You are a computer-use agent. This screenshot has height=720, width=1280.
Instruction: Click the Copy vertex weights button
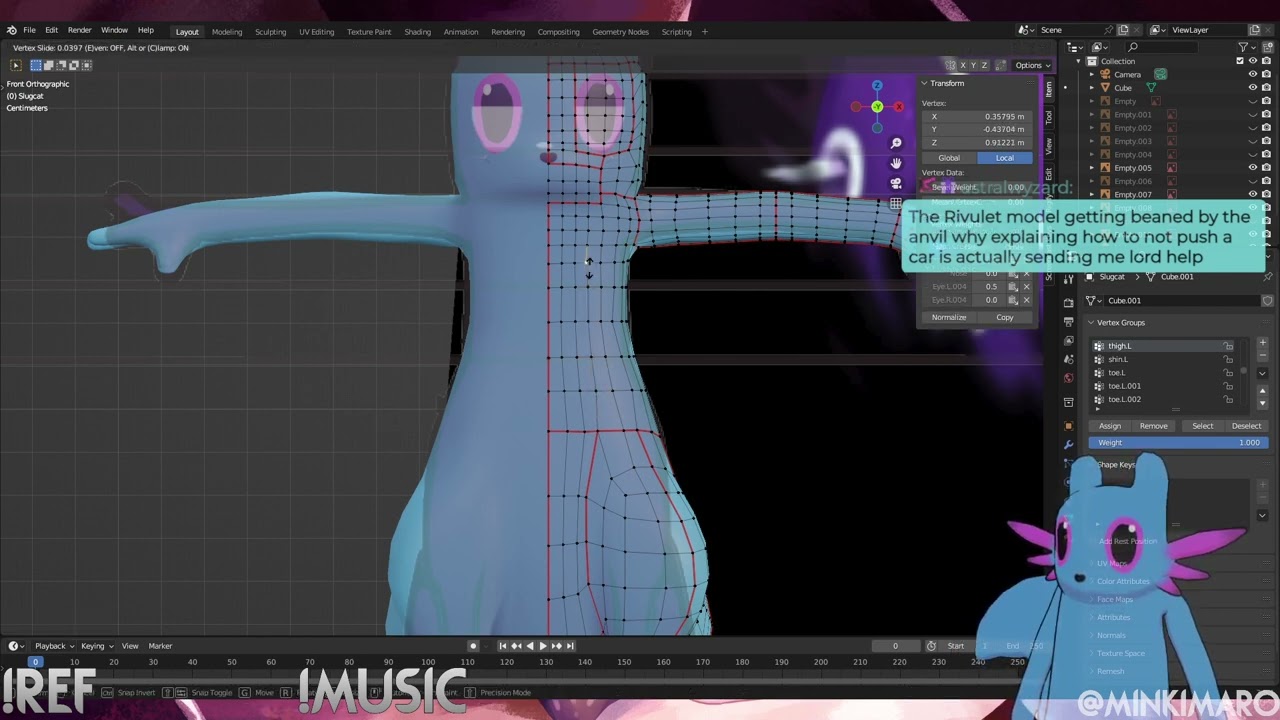1004,317
